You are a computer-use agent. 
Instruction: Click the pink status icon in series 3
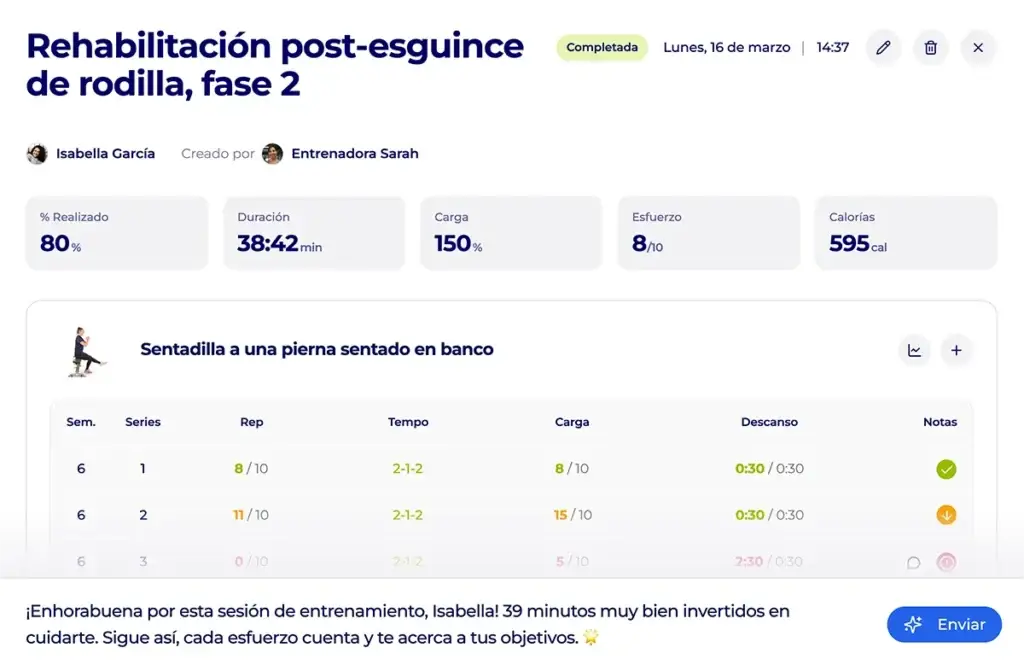click(x=946, y=562)
